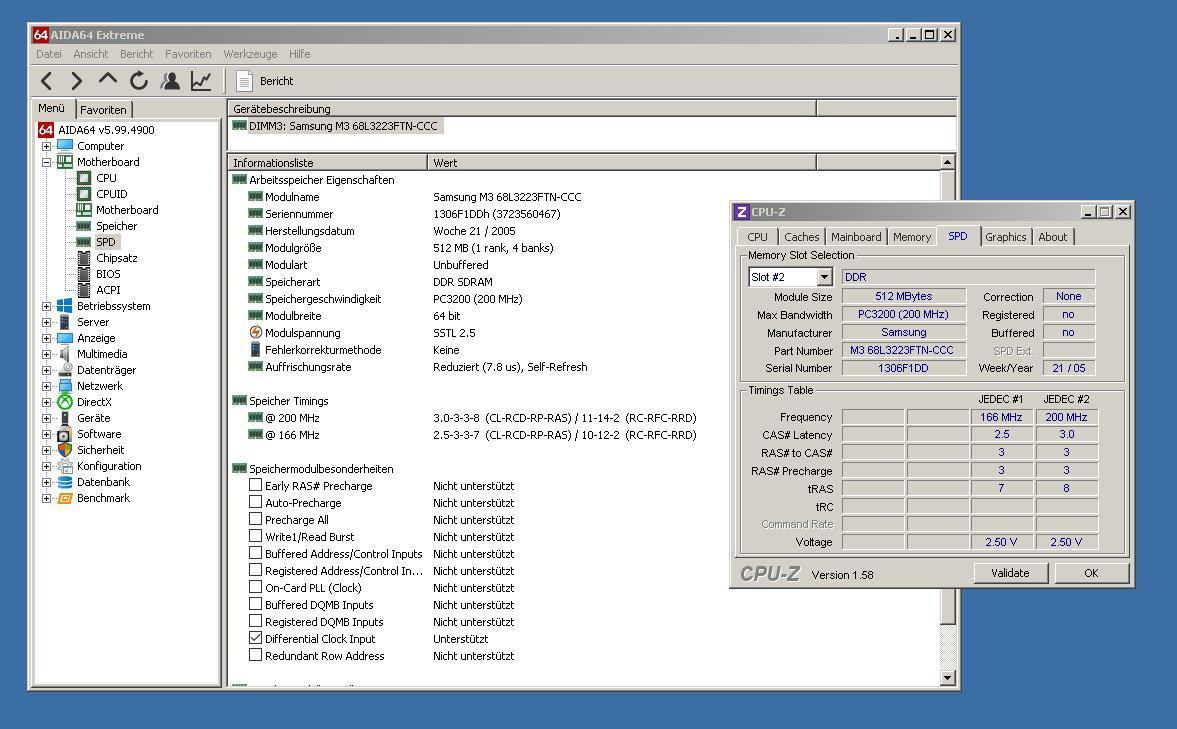The image size is (1177, 729).
Task: Click the scroll up arrow in AIDA64 list
Action: (x=947, y=162)
